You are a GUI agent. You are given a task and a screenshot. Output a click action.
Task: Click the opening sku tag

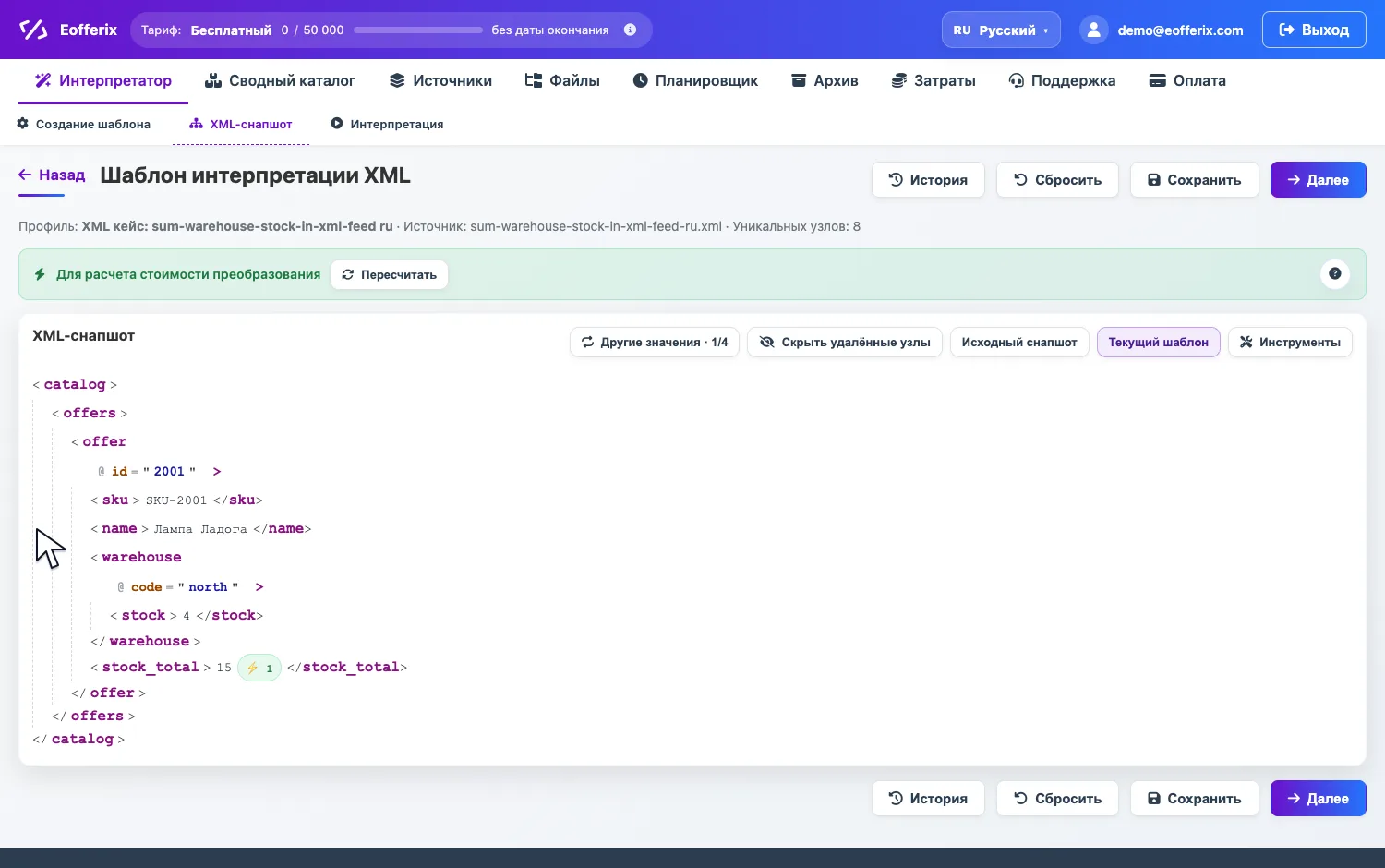pos(115,500)
